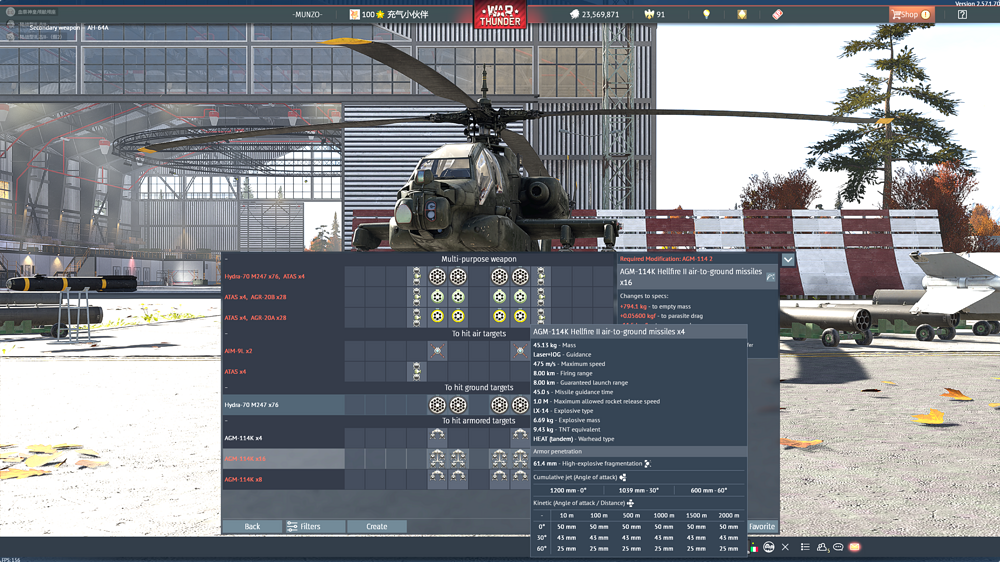Image resolution: width=1000 pixels, height=562 pixels.
Task: Click Required Modification: AGM-114 2 text
Action: [x=666, y=259]
